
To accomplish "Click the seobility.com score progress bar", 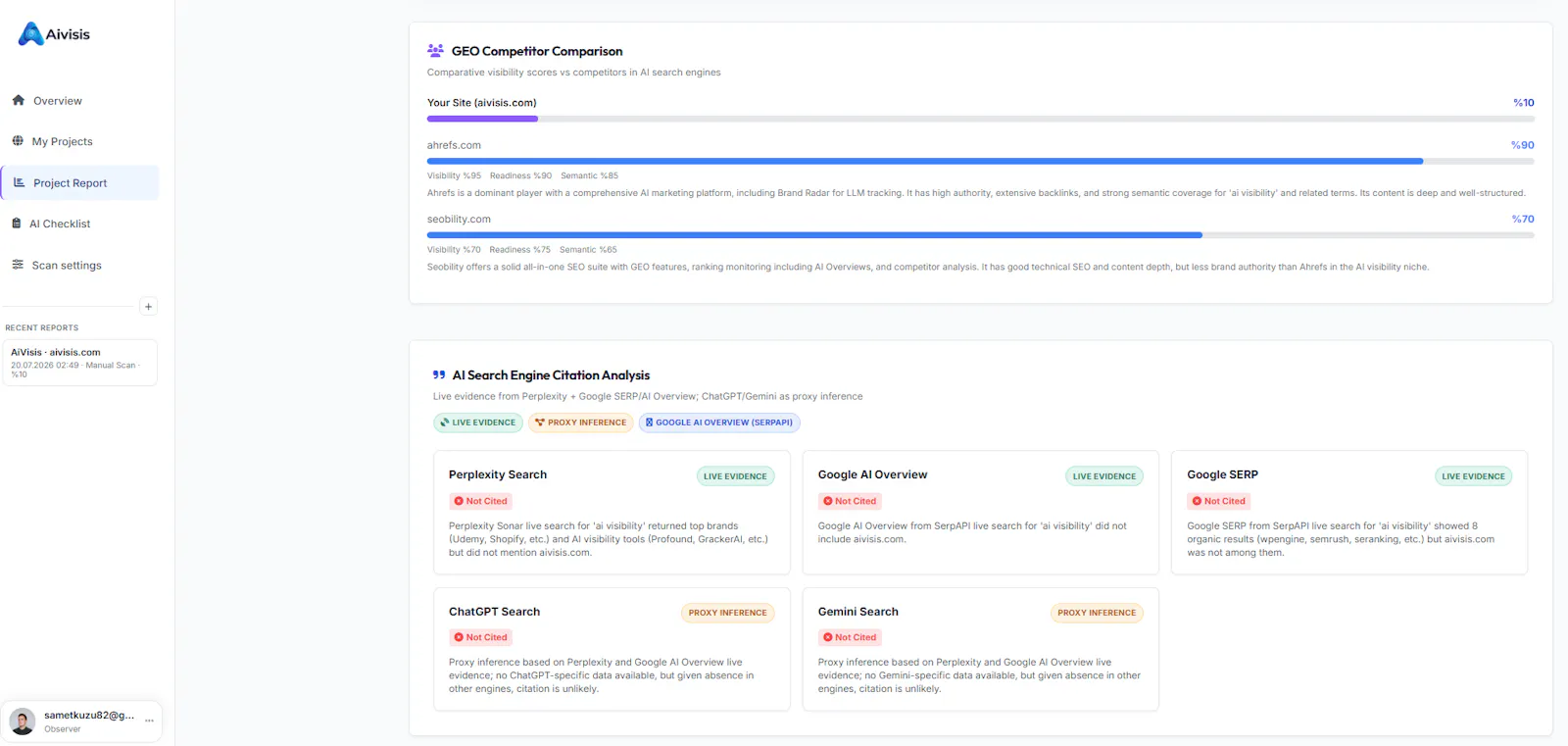I will click(x=981, y=235).
